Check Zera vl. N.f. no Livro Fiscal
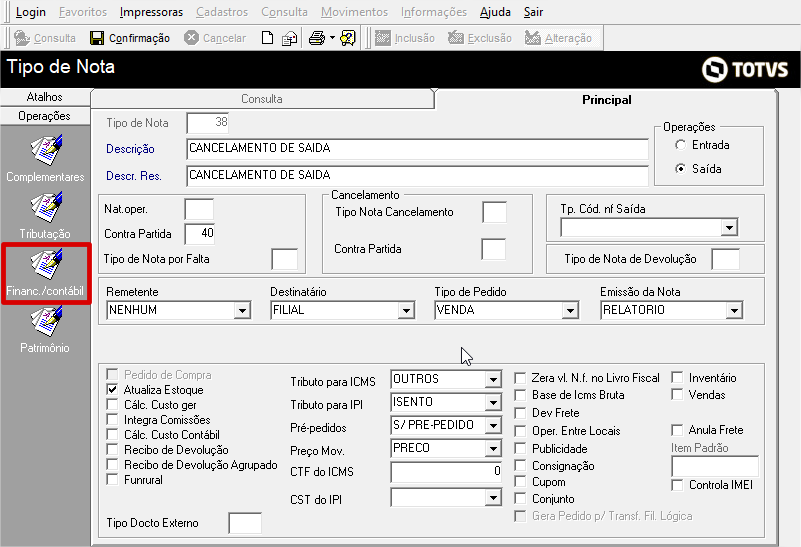Screen dimensions: 801x547 [x=520, y=378]
